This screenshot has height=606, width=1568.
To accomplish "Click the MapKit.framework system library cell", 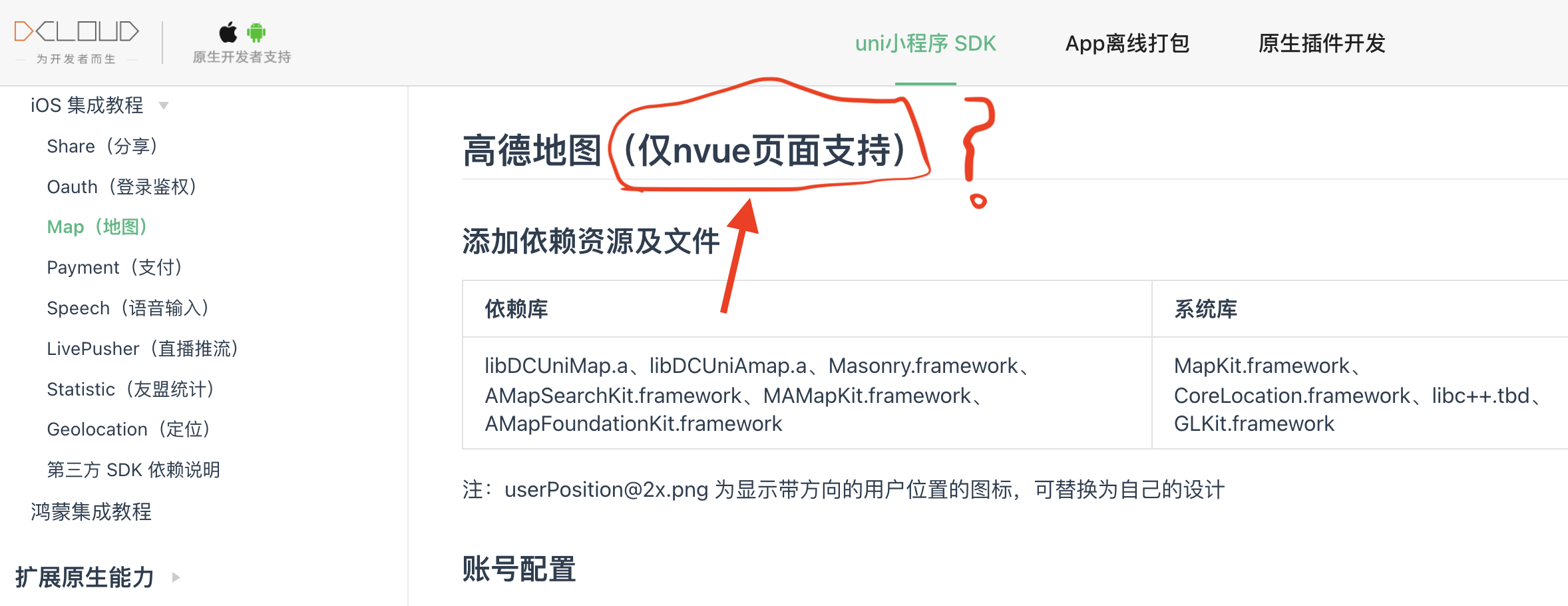I will click(1360, 394).
